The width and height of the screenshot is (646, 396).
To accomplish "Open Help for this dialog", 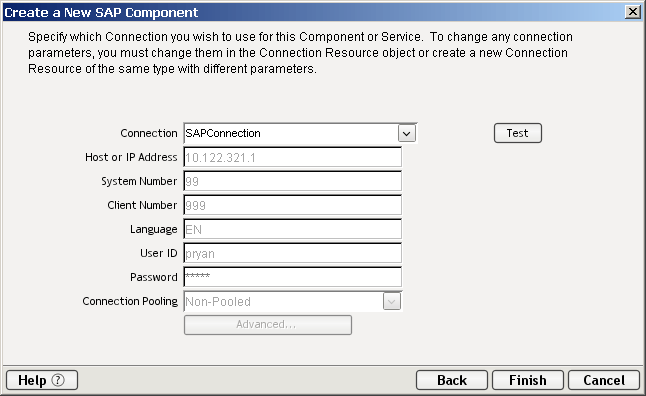I will 42,380.
